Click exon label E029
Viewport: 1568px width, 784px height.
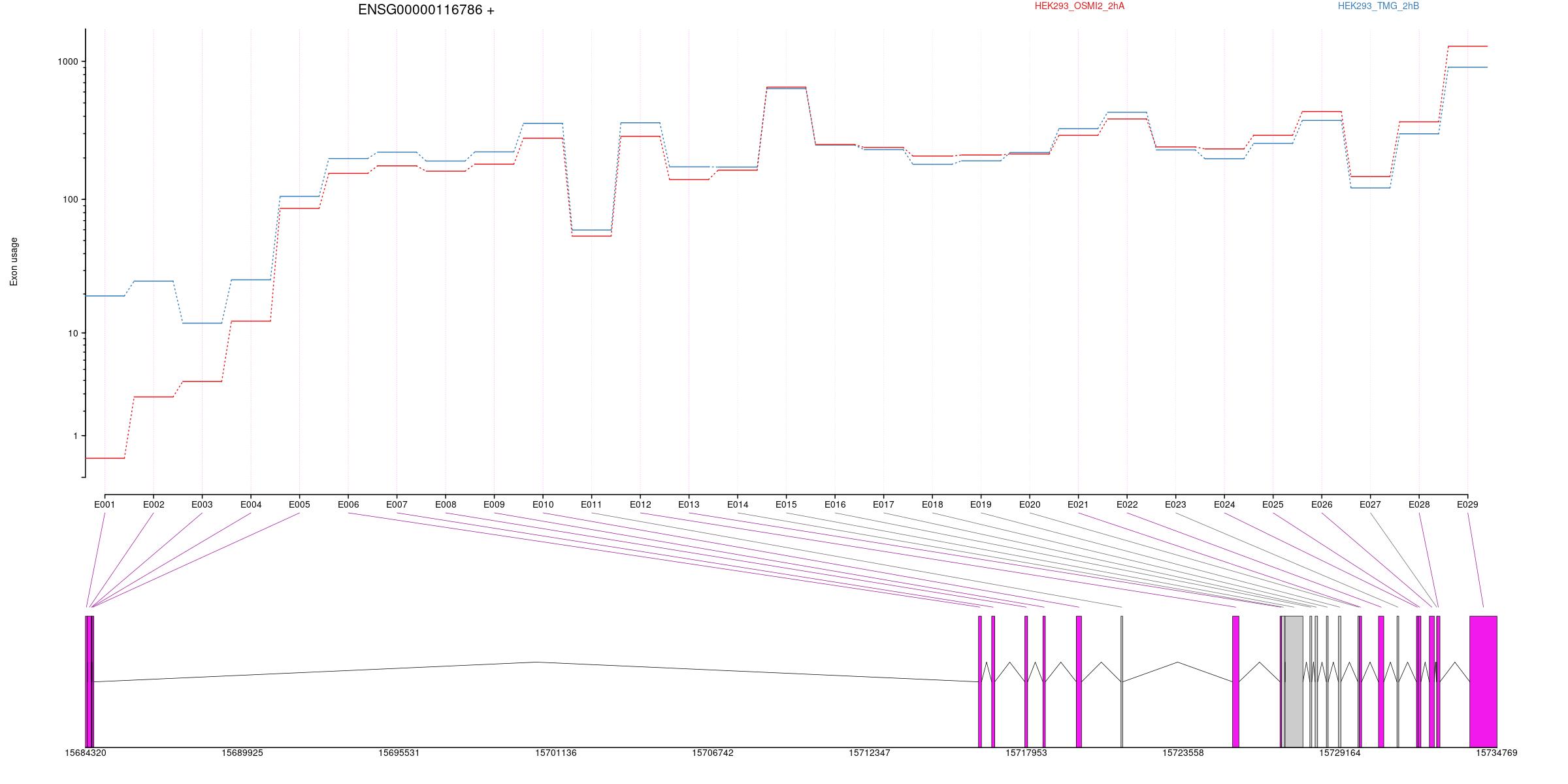pos(1467,504)
